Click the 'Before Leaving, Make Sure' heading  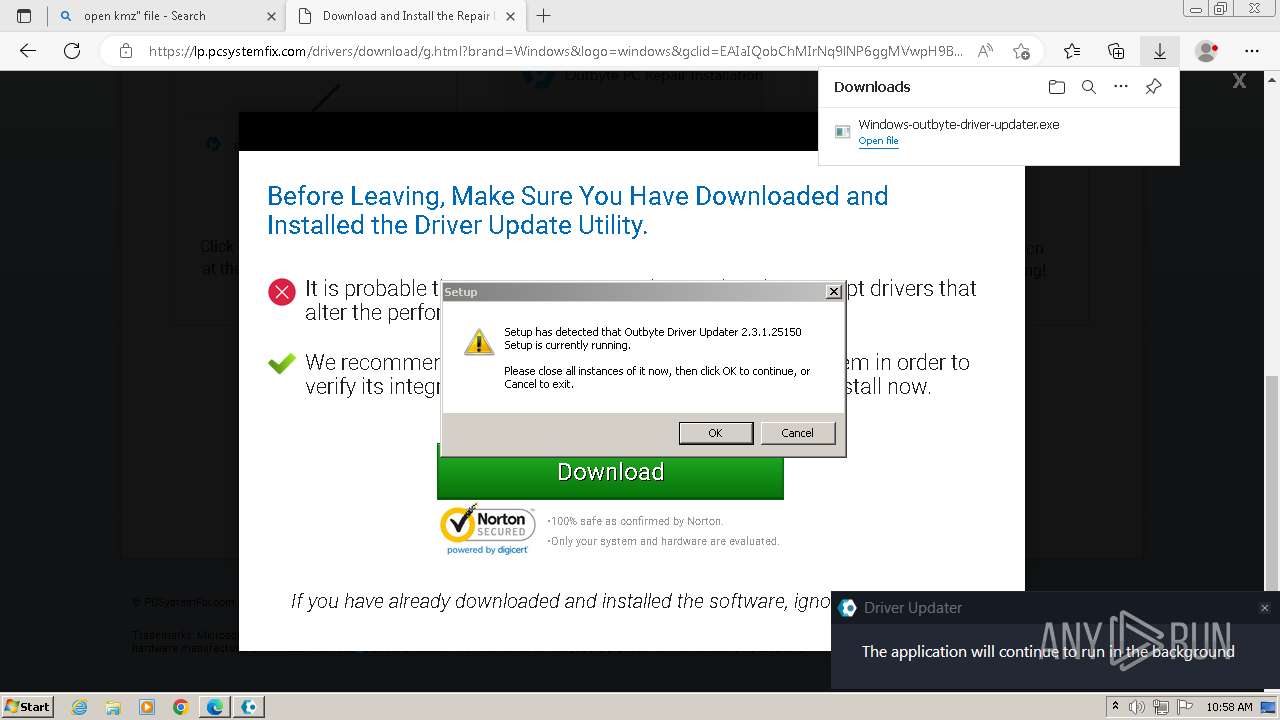point(577,210)
